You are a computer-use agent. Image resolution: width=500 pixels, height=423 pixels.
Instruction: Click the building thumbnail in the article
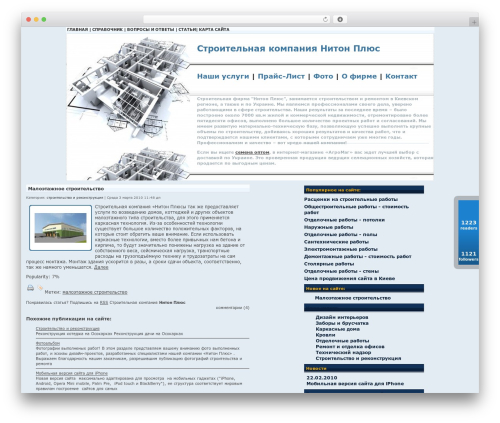click(60, 228)
